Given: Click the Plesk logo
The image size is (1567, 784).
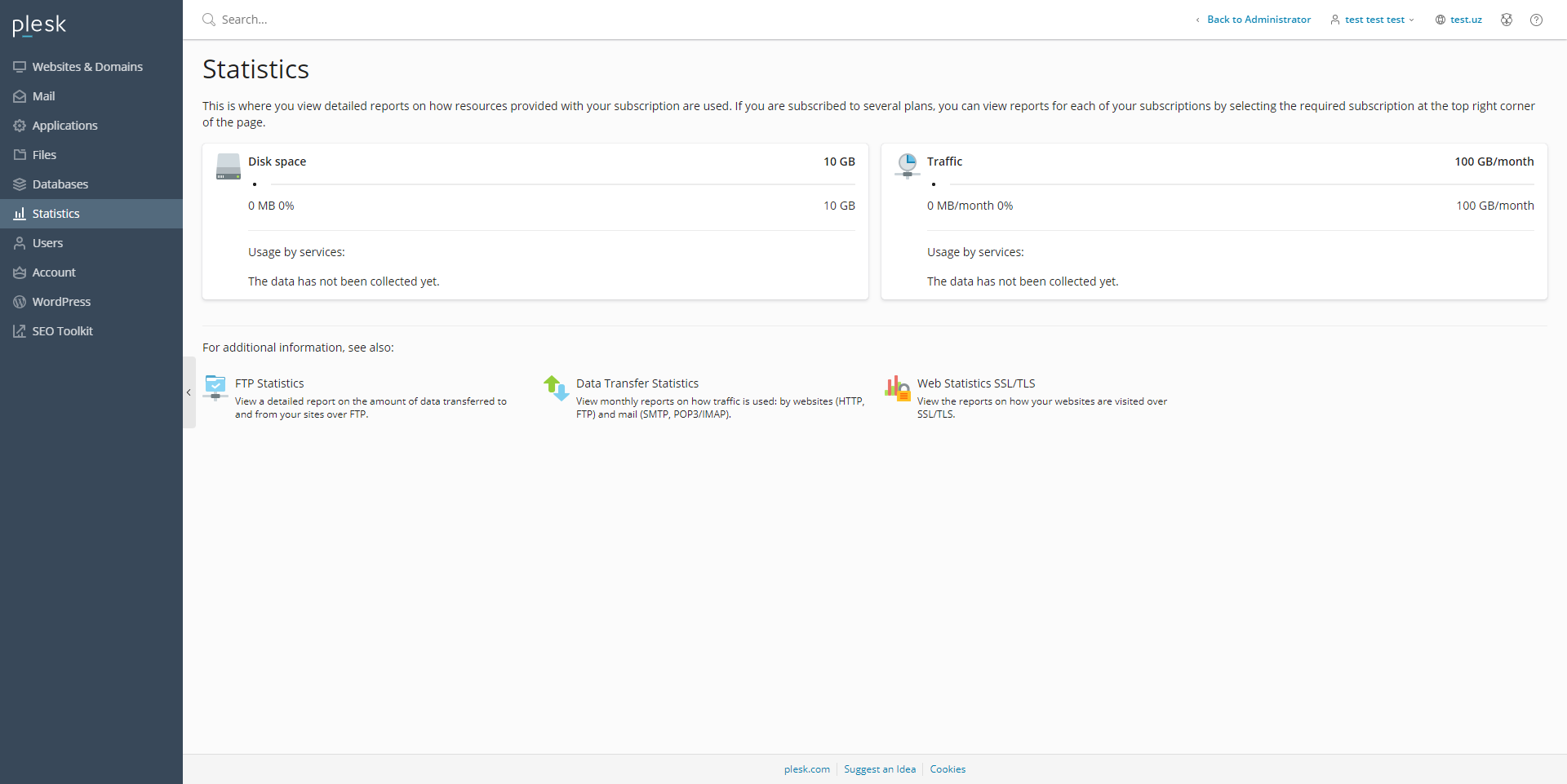Looking at the screenshot, I should click(x=39, y=25).
